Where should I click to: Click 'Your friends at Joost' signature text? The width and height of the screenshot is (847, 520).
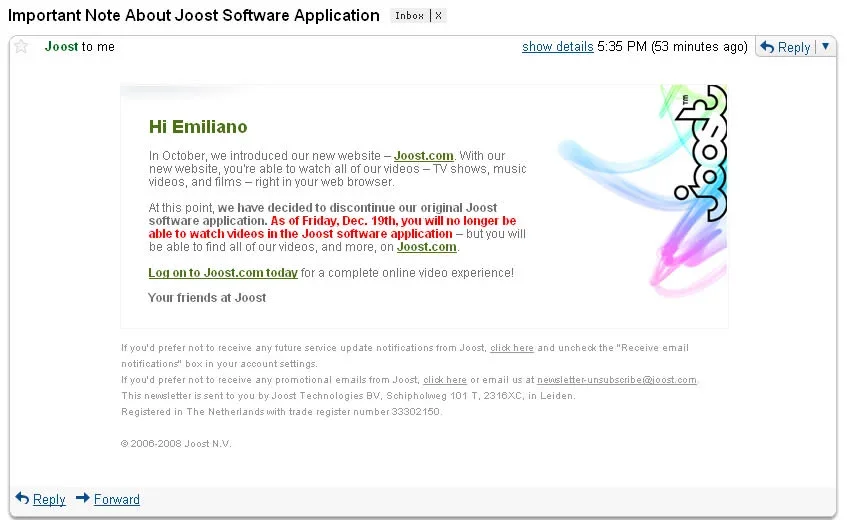click(x=207, y=298)
